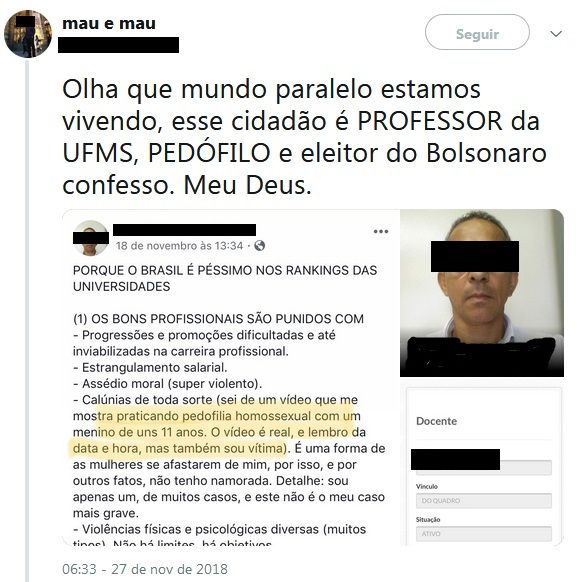This screenshot has height=582, width=583.
Task: Click the Facebook post author's small avatar
Action: click(91, 238)
